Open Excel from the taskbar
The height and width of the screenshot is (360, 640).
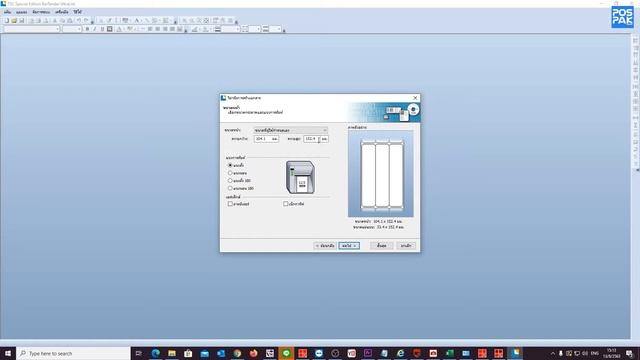449,353
